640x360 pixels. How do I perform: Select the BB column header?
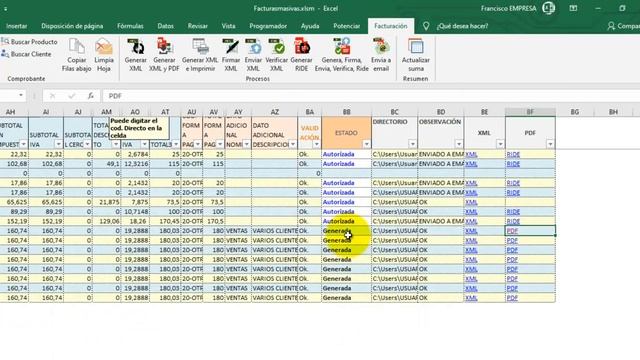tap(347, 112)
